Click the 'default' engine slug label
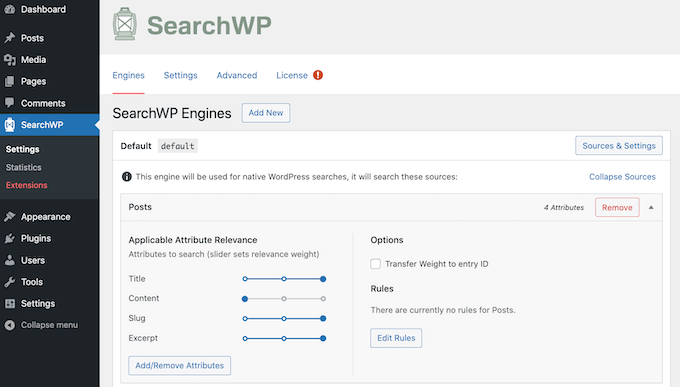The height and width of the screenshot is (387, 680). pos(177,146)
